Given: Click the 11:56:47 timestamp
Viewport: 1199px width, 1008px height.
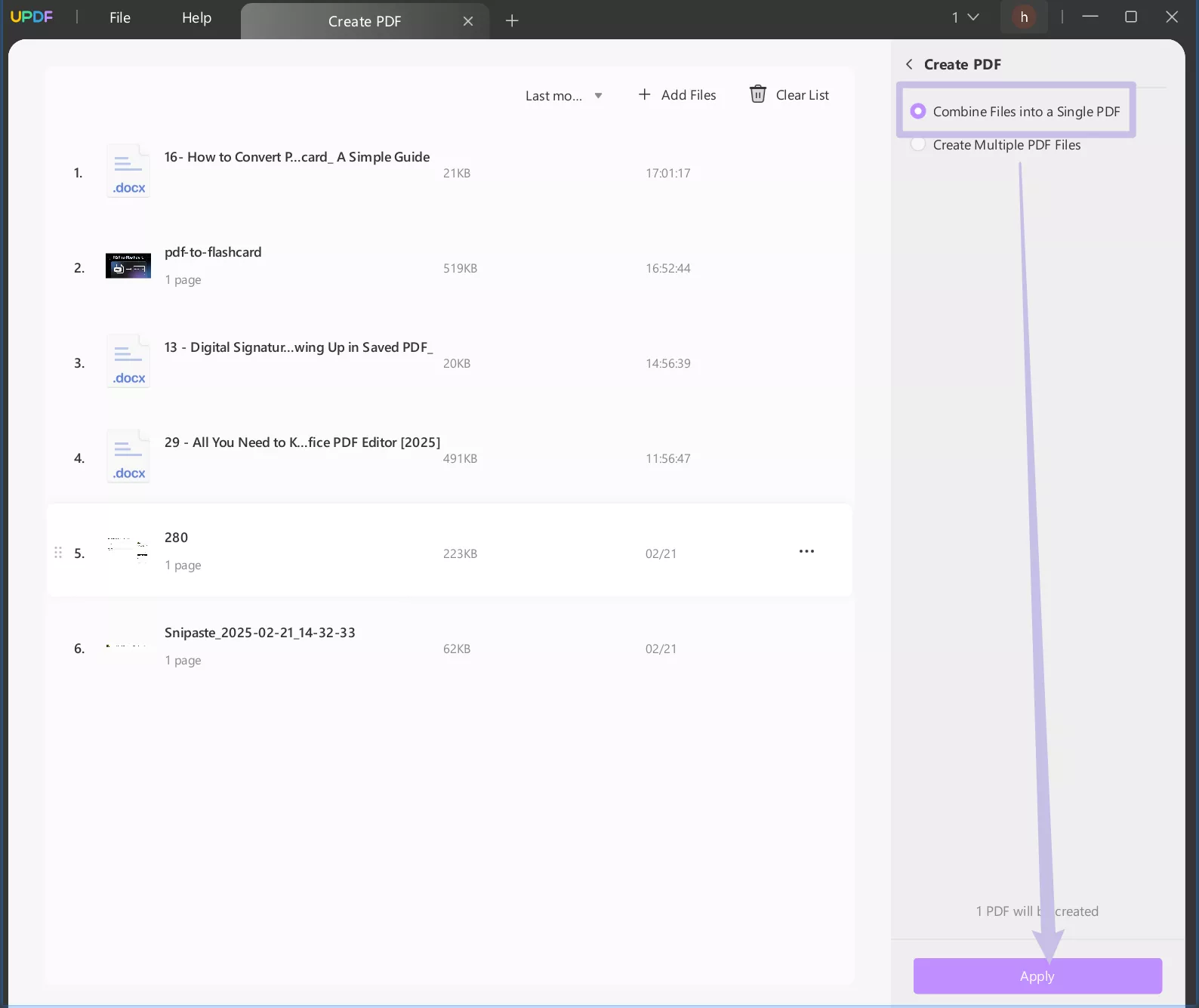Looking at the screenshot, I should click(x=668, y=458).
